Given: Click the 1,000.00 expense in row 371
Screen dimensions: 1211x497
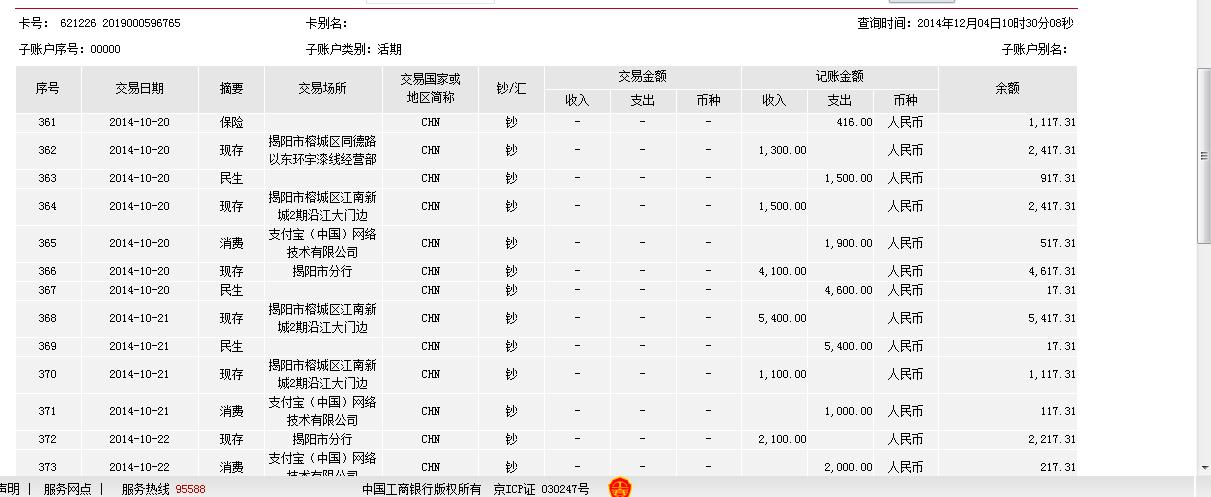Looking at the screenshot, I should coord(848,411).
